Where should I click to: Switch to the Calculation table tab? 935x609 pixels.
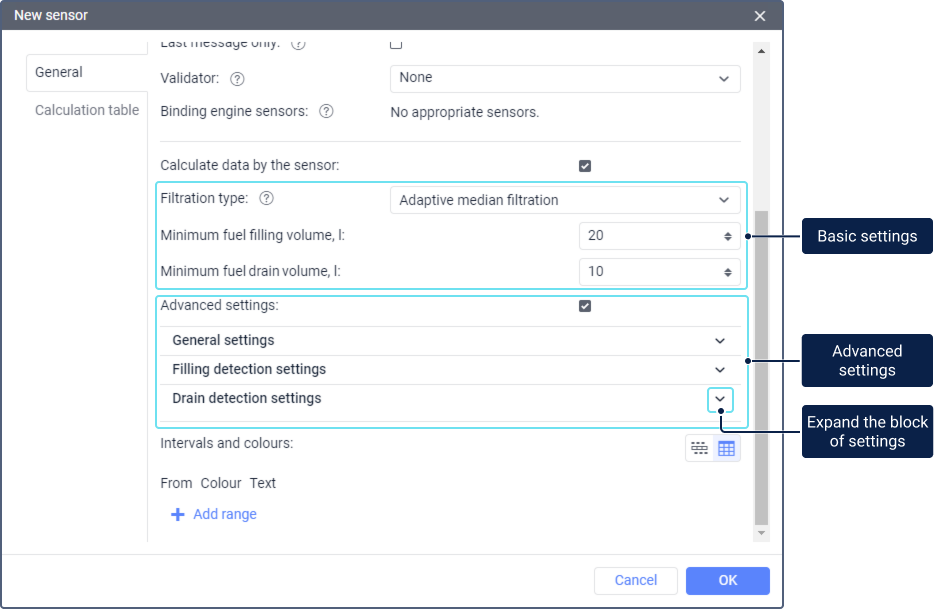pyautogui.click(x=87, y=110)
